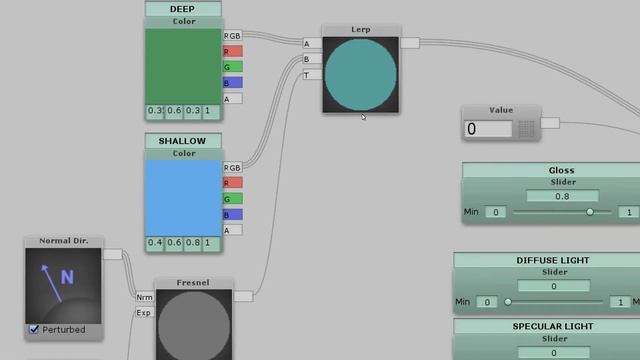Click the Gloss Min field
The width and height of the screenshot is (640, 360).
point(496,212)
